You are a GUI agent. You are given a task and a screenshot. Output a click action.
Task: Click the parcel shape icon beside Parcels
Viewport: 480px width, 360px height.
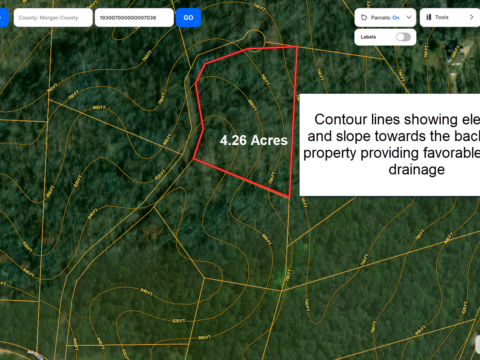tap(364, 17)
